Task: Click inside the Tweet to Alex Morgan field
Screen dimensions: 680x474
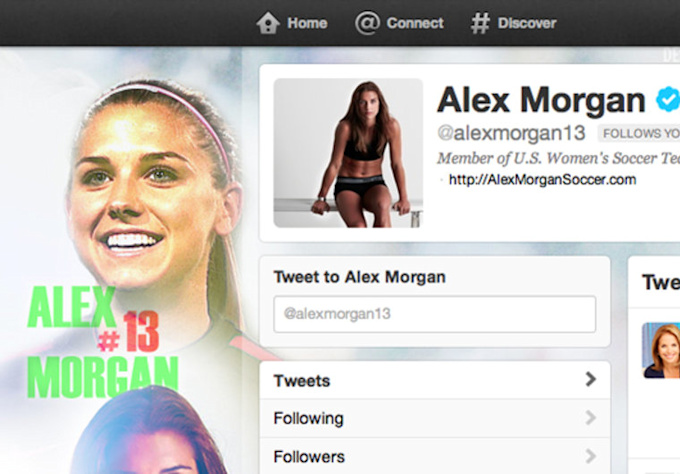Action: (x=435, y=314)
